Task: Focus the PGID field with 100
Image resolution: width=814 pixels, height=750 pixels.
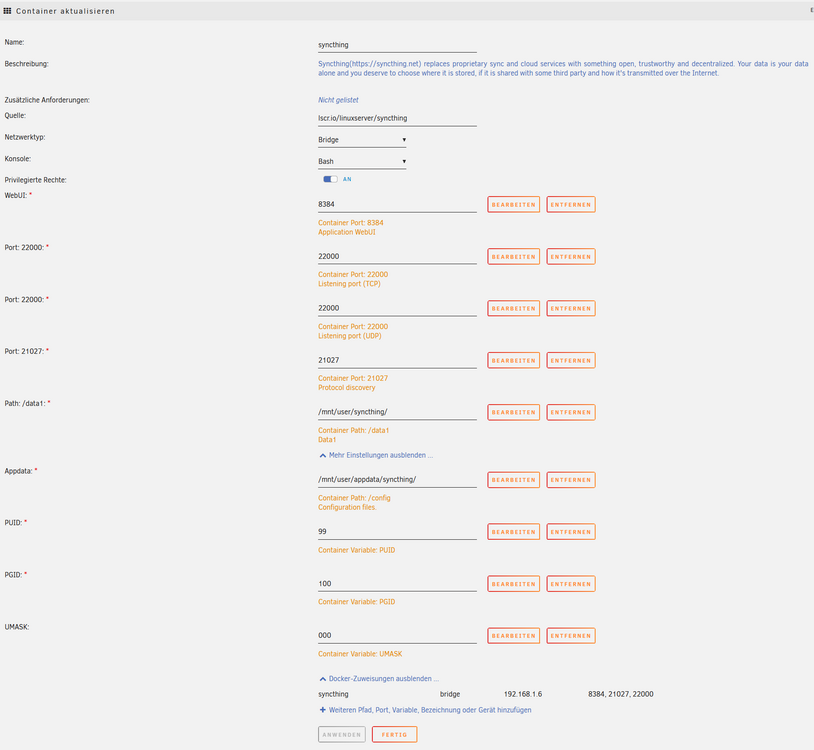Action: [x=397, y=584]
